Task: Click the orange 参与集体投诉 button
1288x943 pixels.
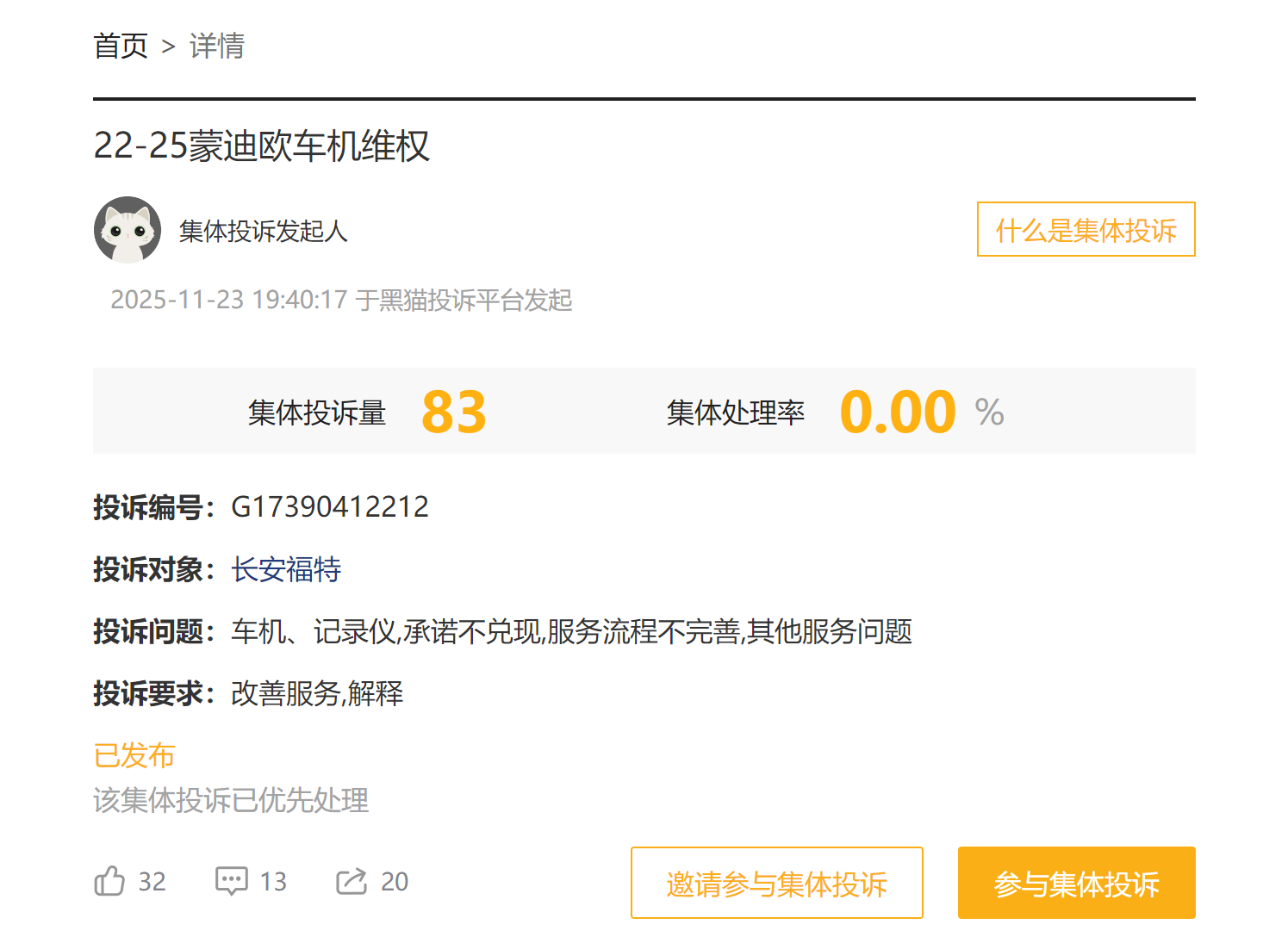Action: 1076,884
